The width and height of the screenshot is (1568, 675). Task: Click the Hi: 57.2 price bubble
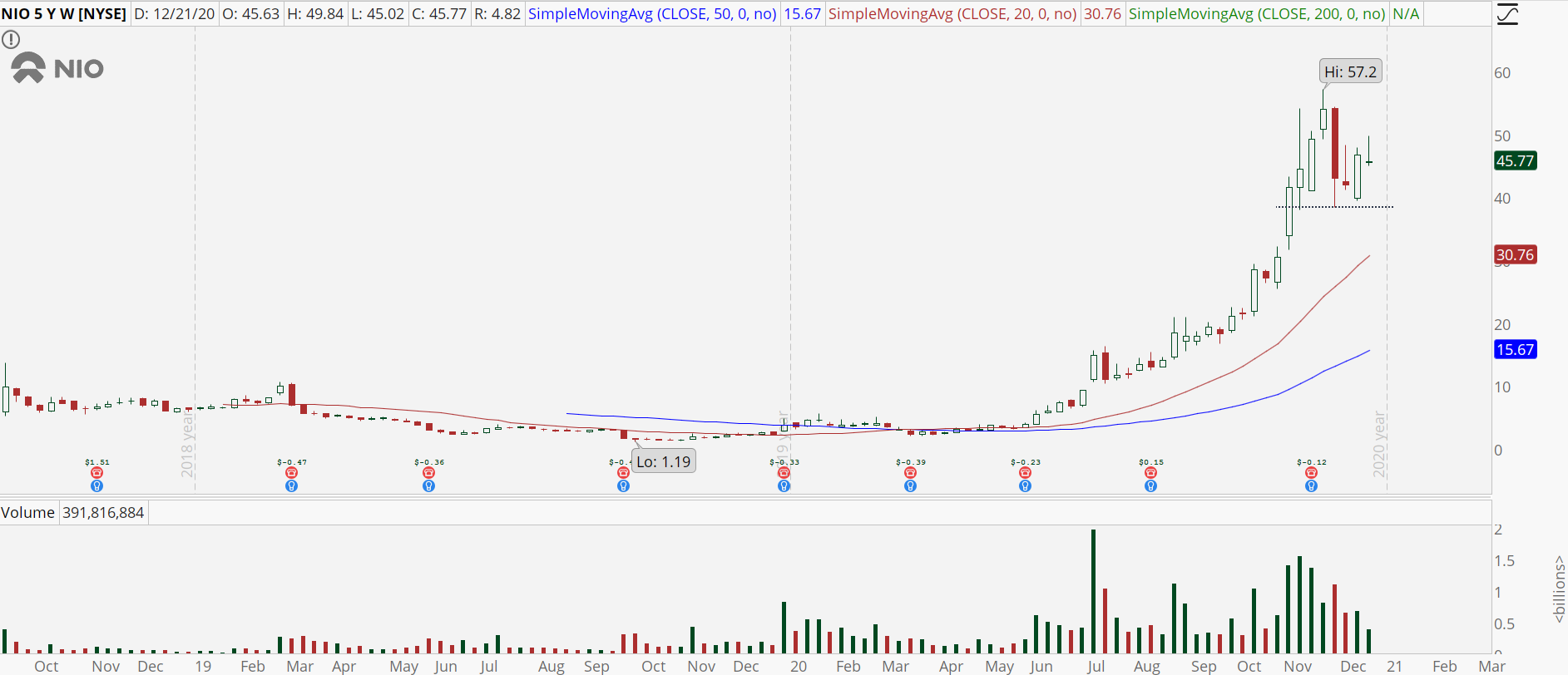tap(1351, 71)
